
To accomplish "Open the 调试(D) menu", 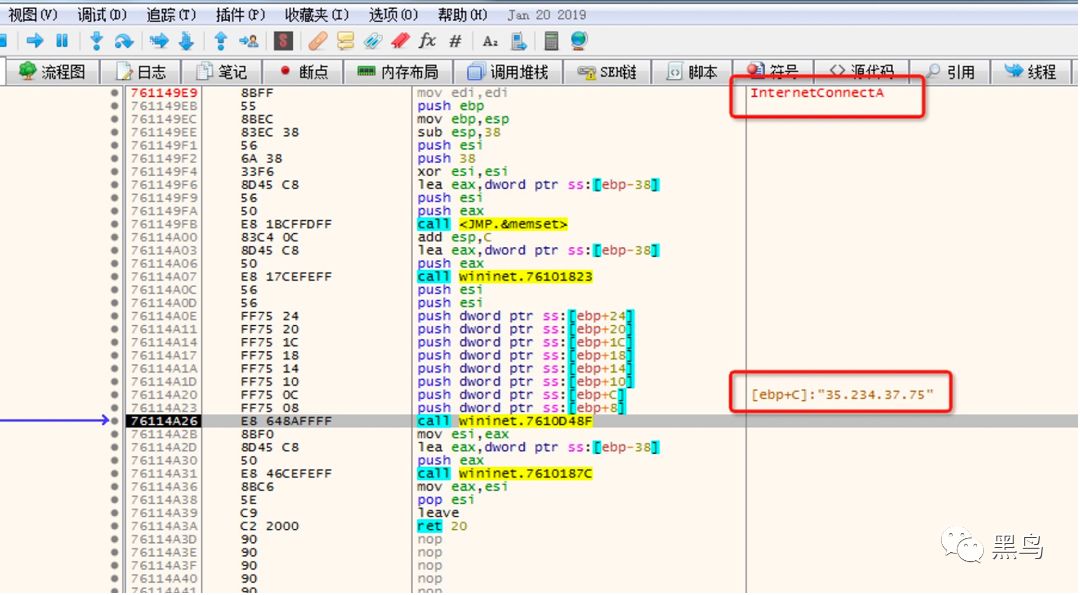I will (x=102, y=15).
